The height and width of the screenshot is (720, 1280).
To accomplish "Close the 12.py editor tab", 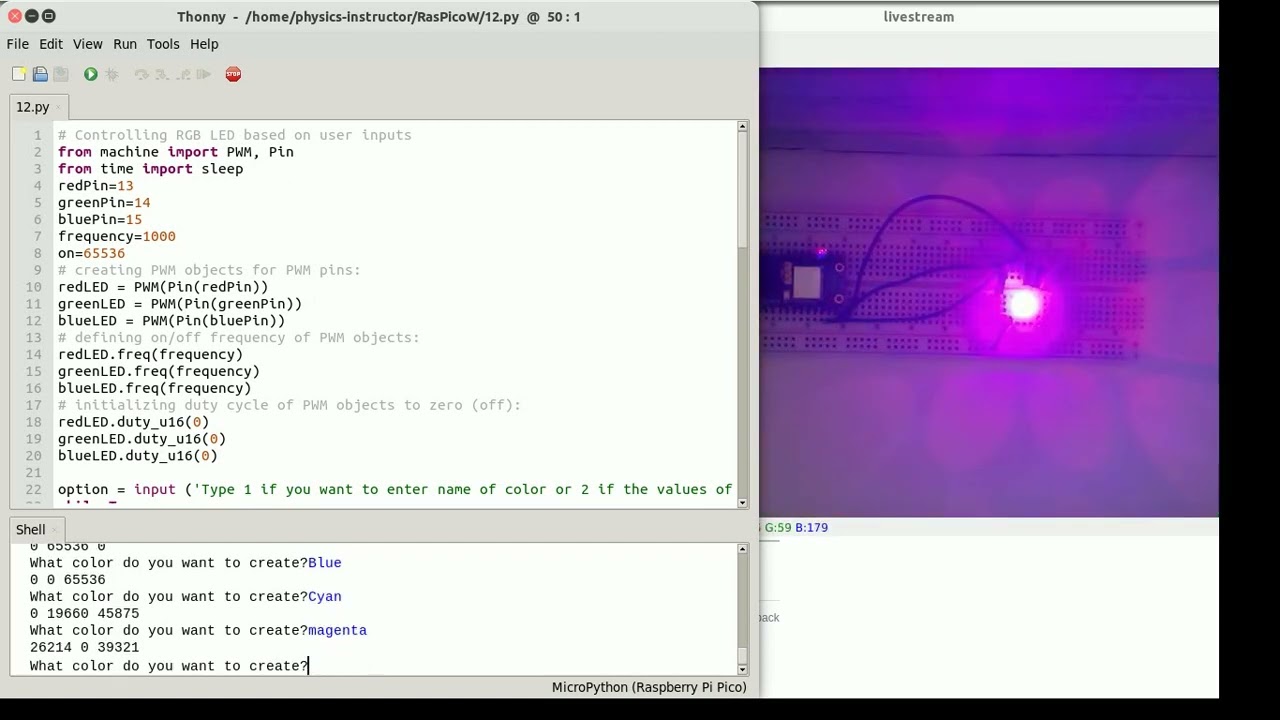I will click(60, 107).
